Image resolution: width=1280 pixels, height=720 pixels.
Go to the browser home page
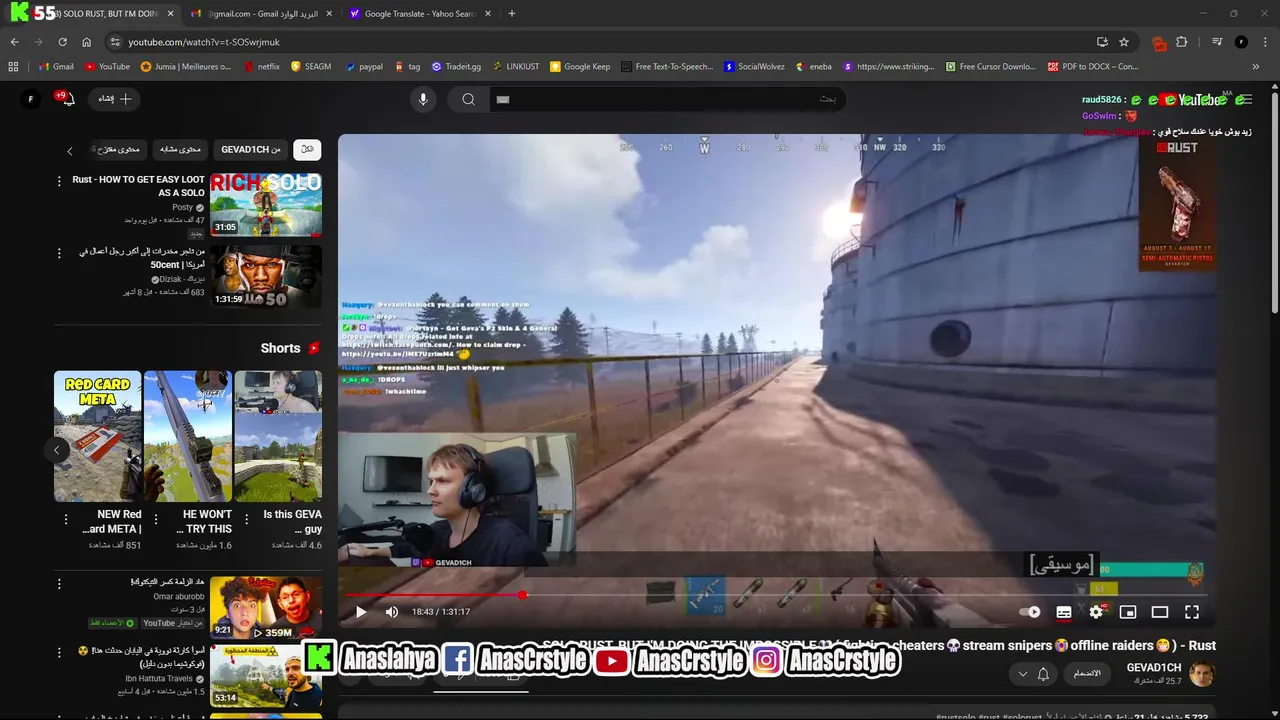[x=86, y=42]
